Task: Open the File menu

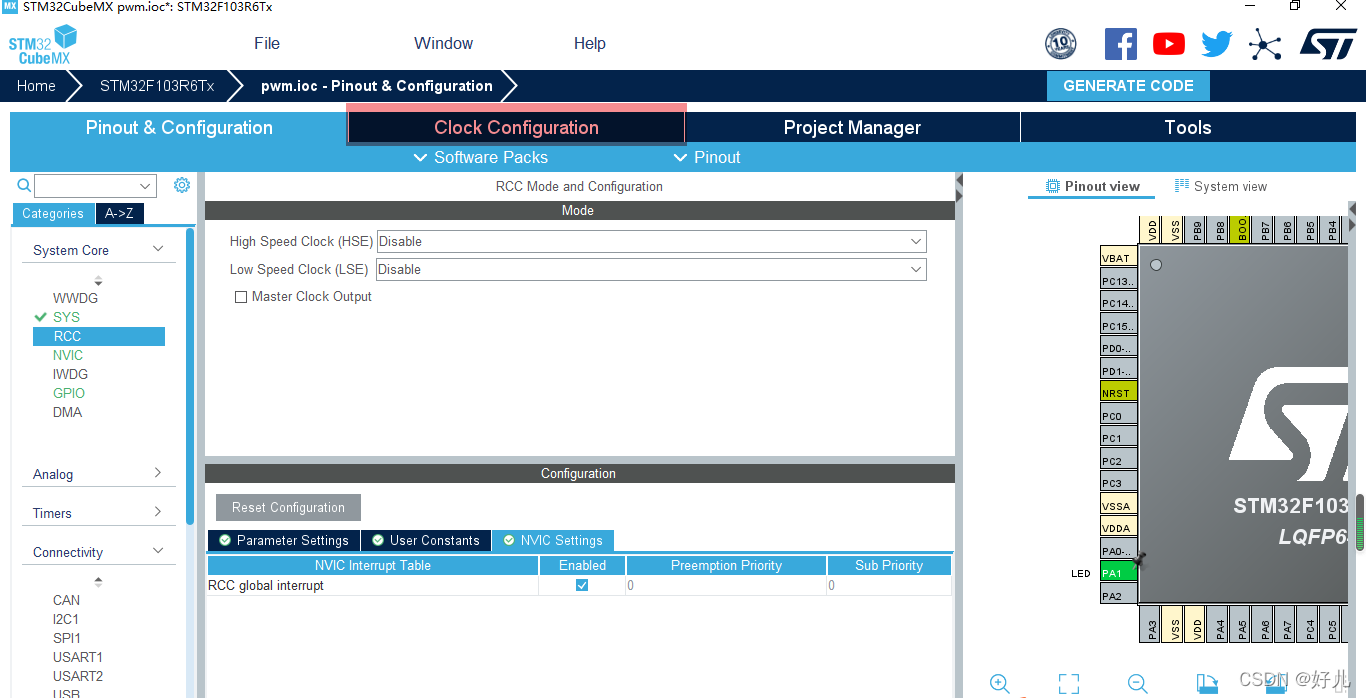Action: click(267, 43)
